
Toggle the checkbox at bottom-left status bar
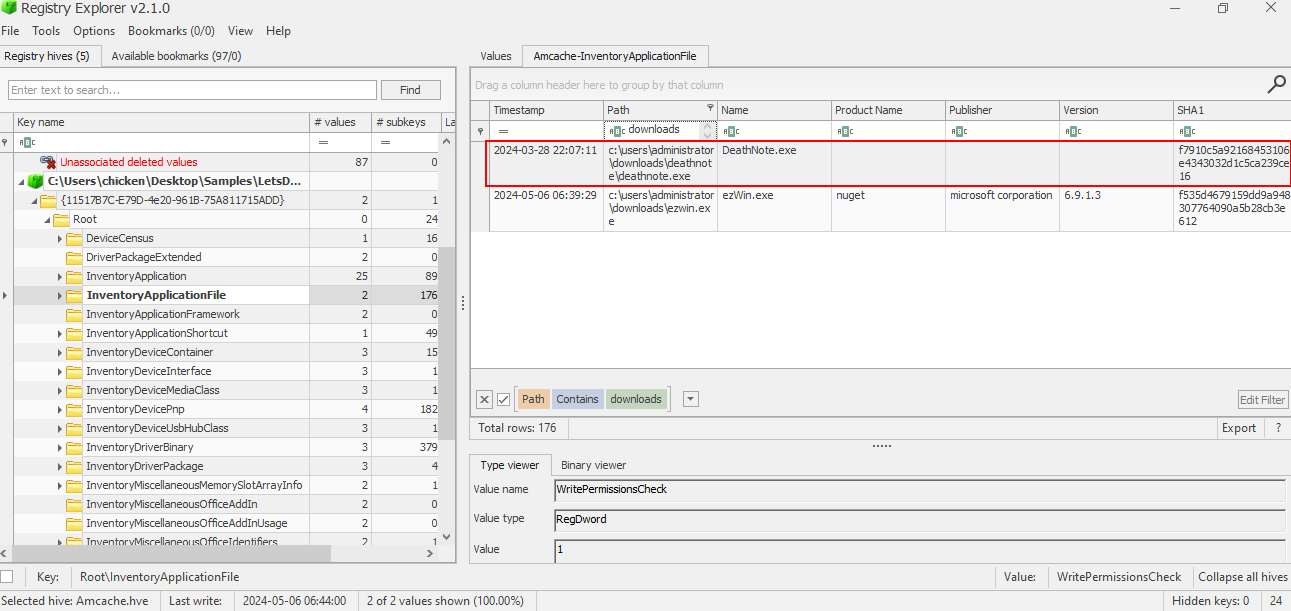pos(7,577)
